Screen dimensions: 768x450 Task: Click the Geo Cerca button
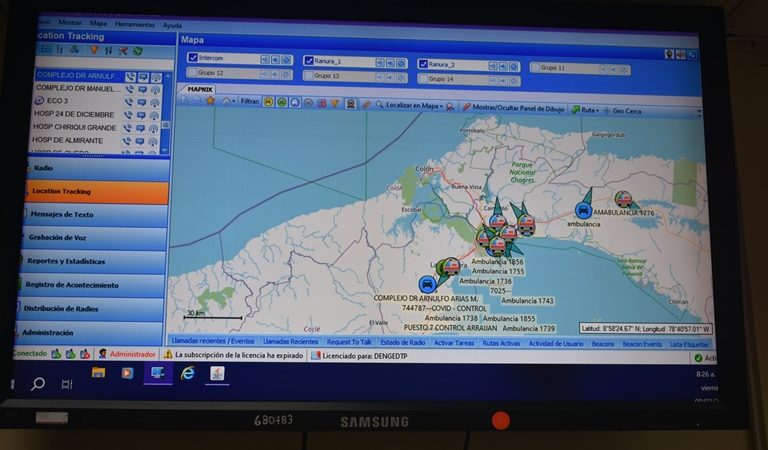[x=622, y=111]
